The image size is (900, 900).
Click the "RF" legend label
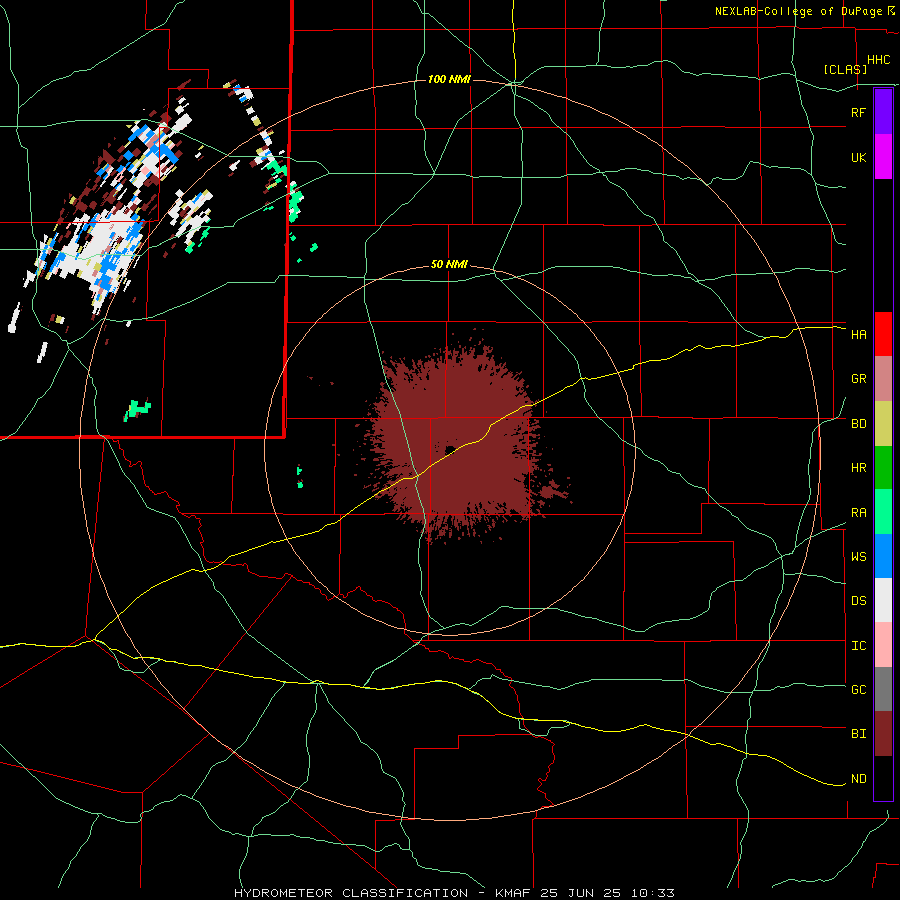pos(858,112)
